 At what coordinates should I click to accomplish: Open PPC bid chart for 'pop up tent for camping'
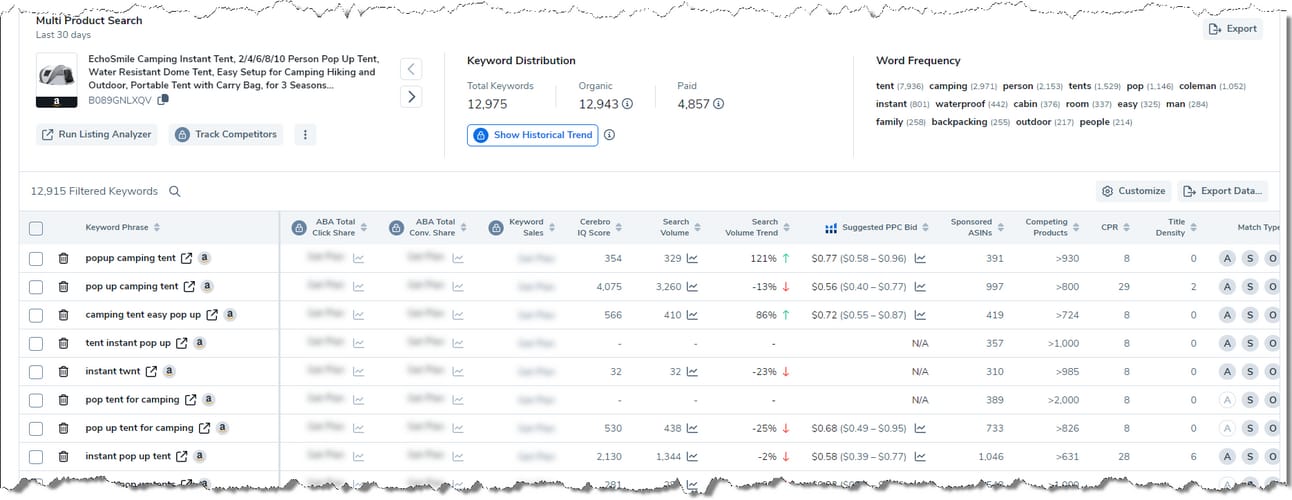[921, 429]
